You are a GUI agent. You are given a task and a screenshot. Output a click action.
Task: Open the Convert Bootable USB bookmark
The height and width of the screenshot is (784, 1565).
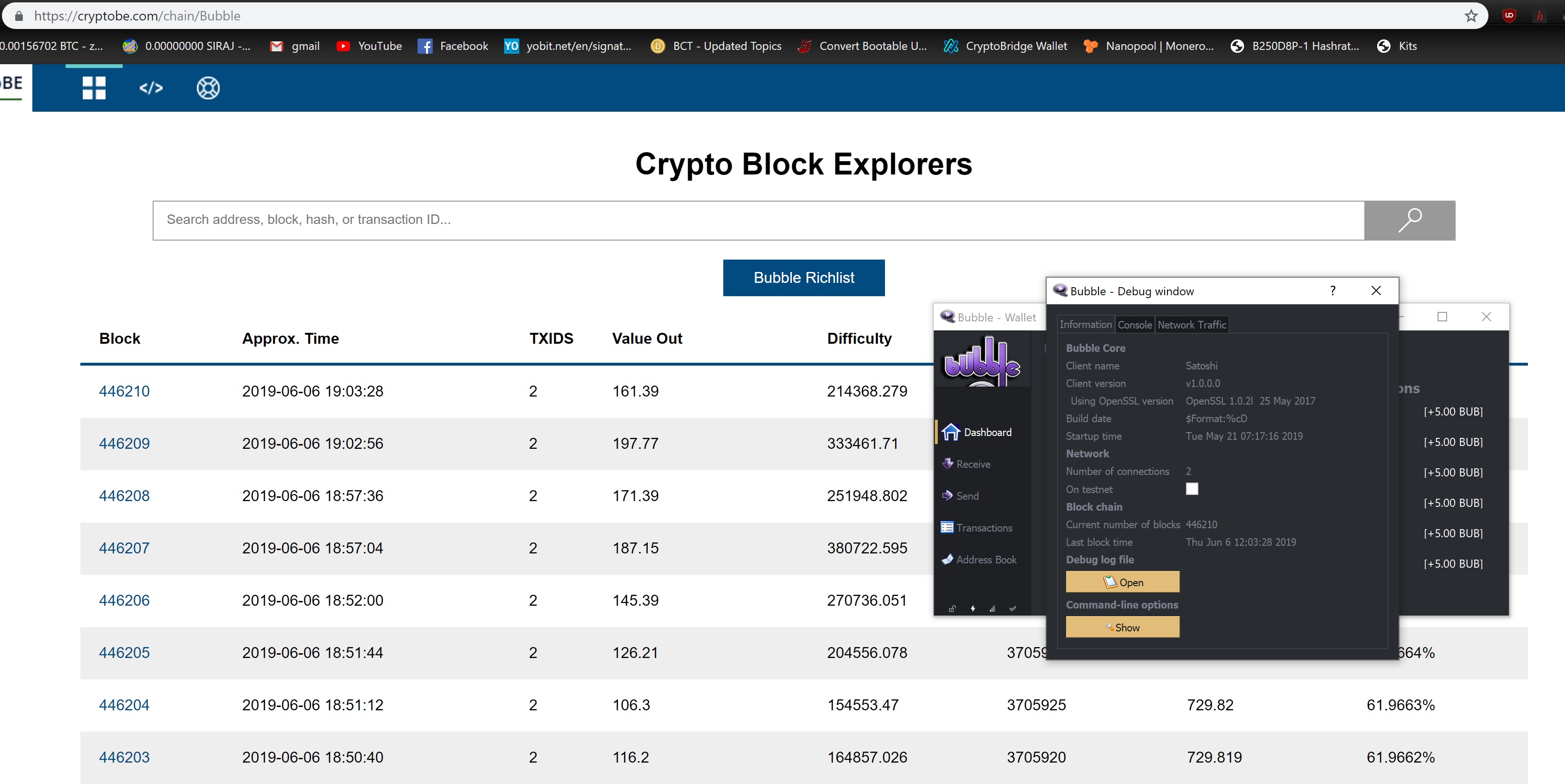(x=862, y=46)
